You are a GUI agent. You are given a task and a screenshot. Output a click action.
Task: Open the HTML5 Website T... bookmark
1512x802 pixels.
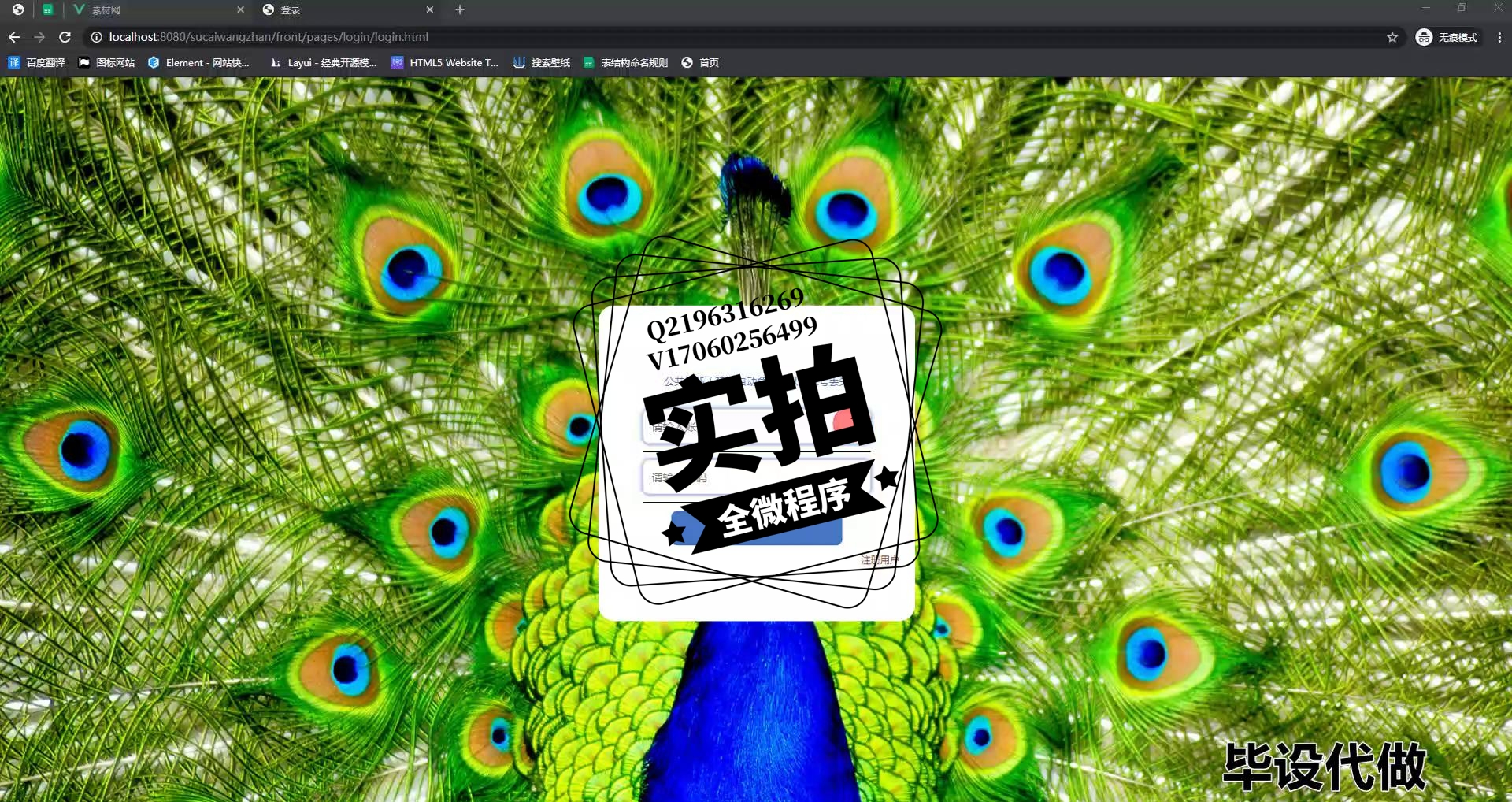(x=445, y=62)
